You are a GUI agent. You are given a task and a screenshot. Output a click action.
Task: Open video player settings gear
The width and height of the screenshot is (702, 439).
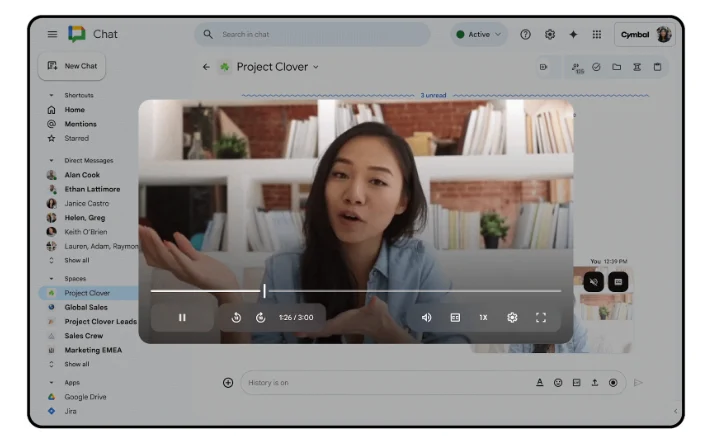[512, 318]
